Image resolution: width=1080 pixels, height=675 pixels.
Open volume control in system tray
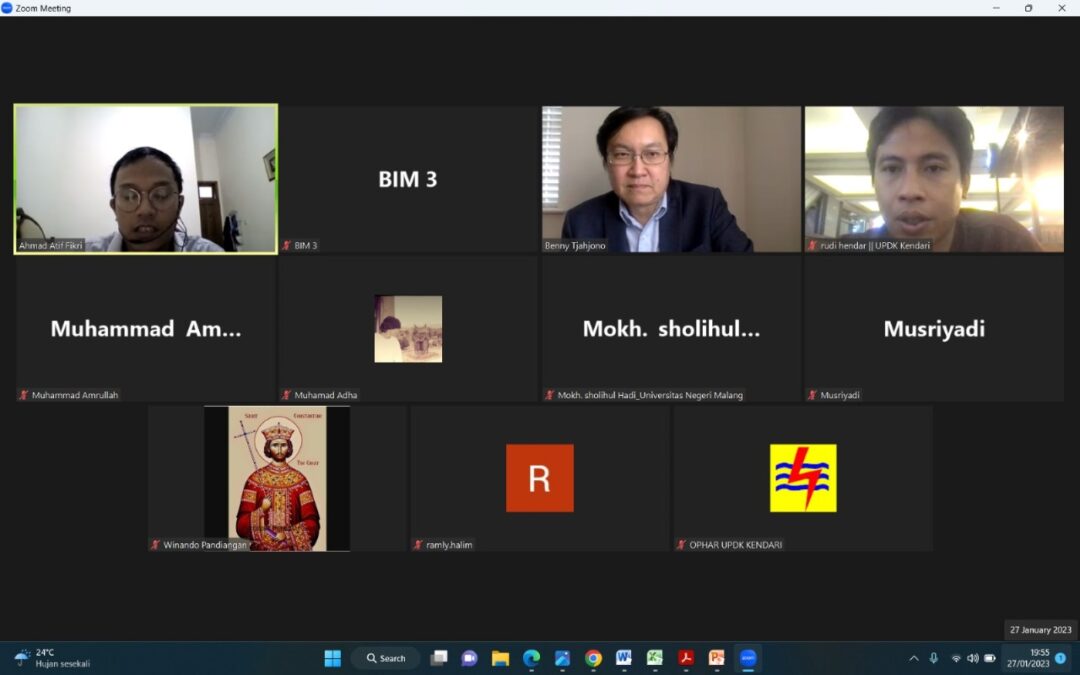click(973, 658)
